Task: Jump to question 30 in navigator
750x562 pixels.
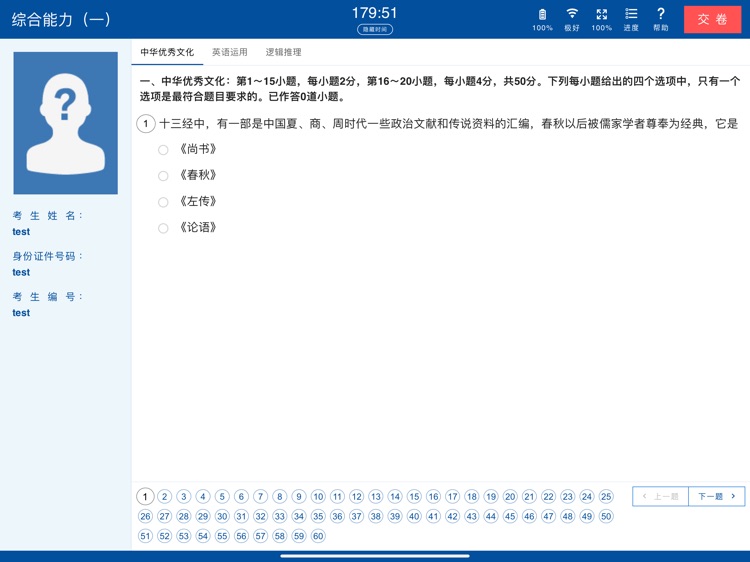Action: 222,516
